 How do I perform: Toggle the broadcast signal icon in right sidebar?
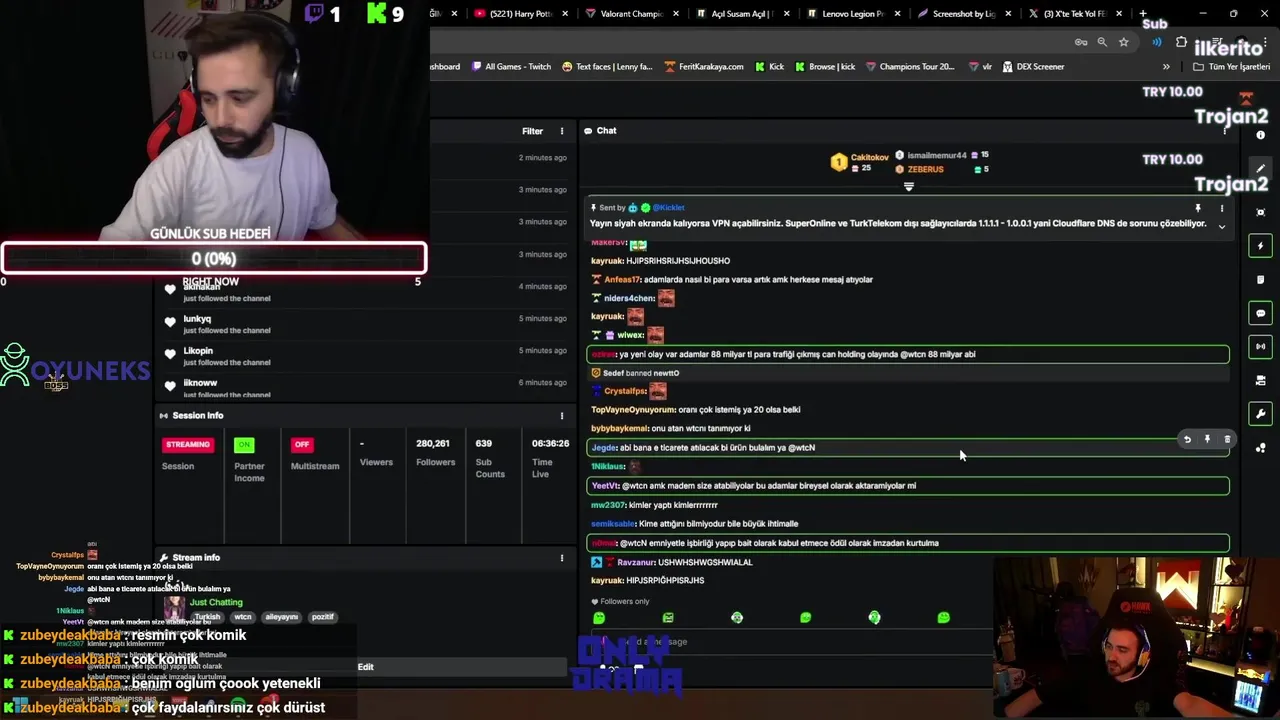(x=1260, y=346)
